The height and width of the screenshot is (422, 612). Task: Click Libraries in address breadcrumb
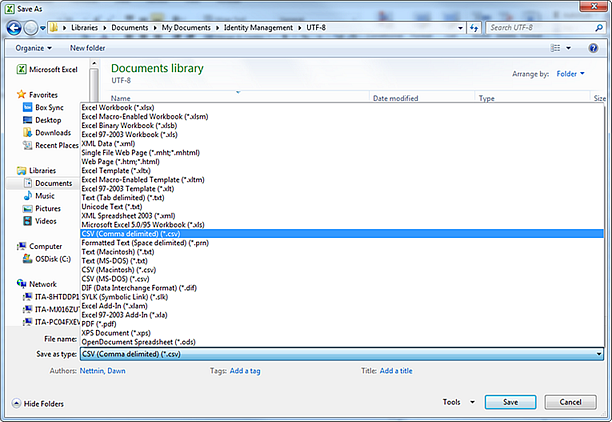(84, 28)
